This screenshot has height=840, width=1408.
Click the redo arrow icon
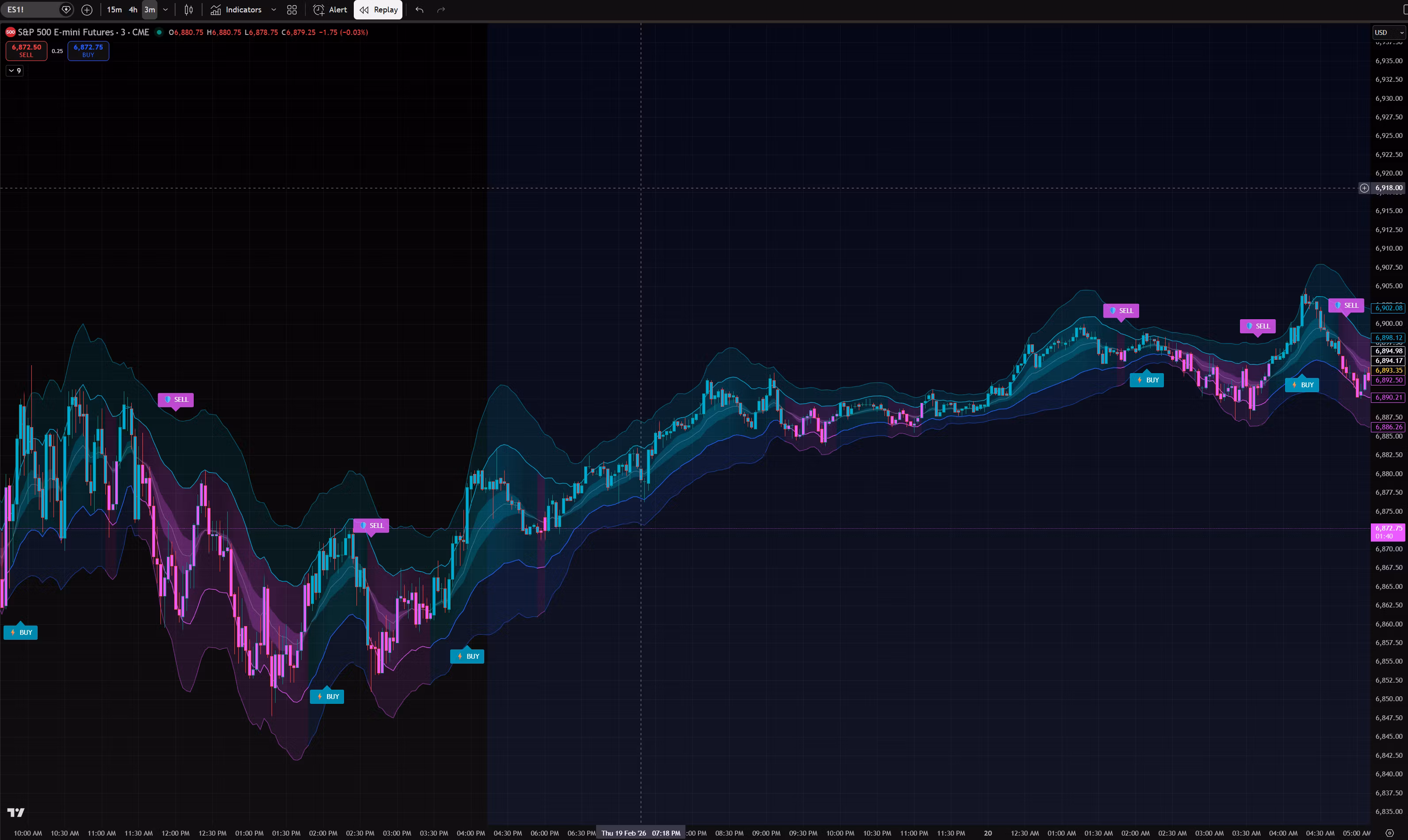441,10
